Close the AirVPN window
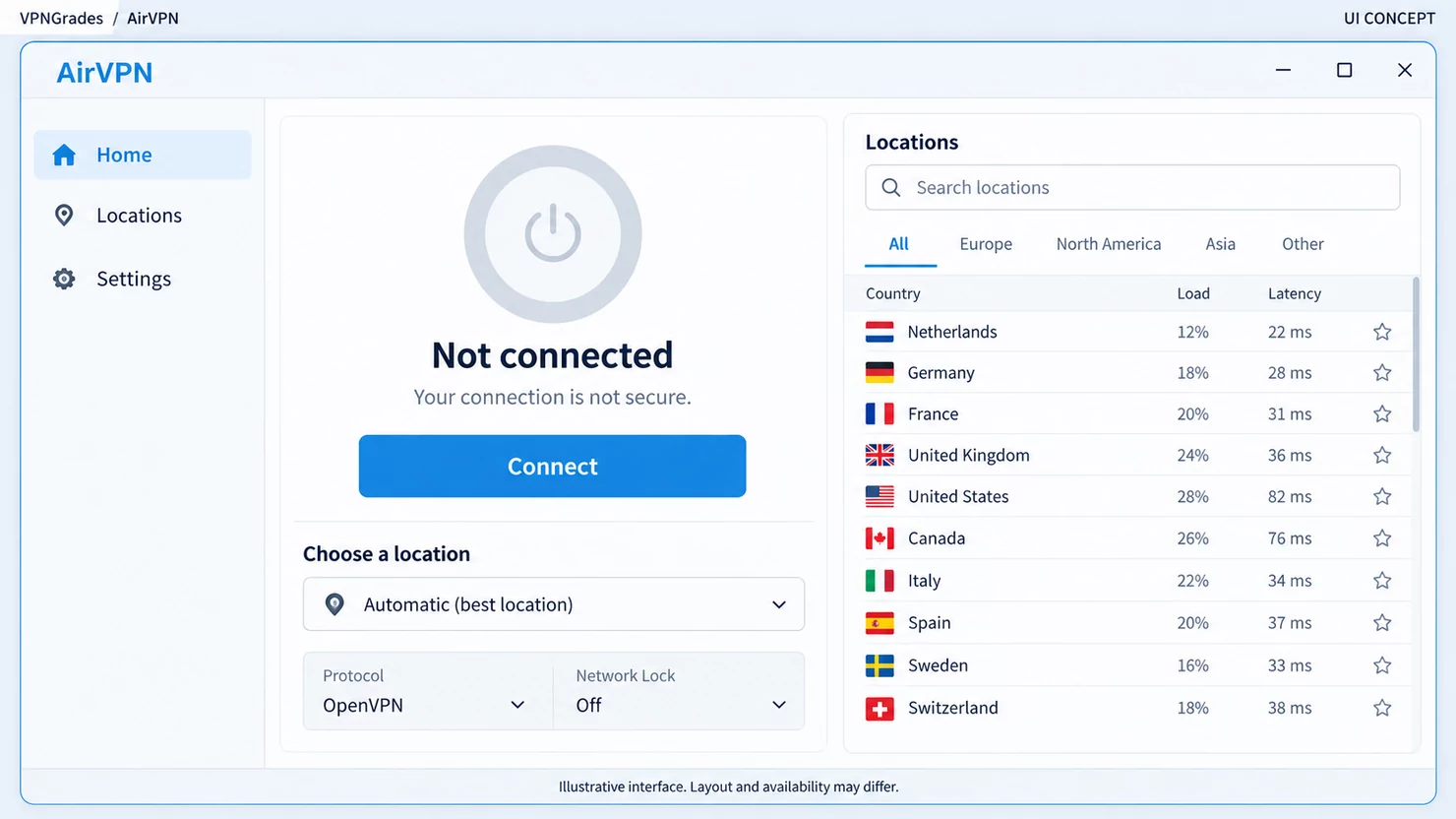 (1405, 70)
